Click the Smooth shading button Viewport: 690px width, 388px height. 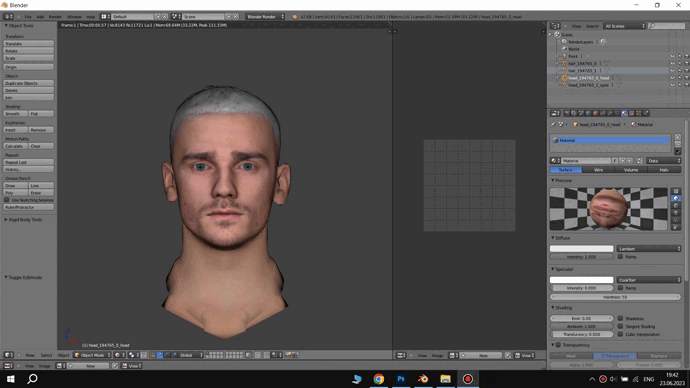click(15, 113)
